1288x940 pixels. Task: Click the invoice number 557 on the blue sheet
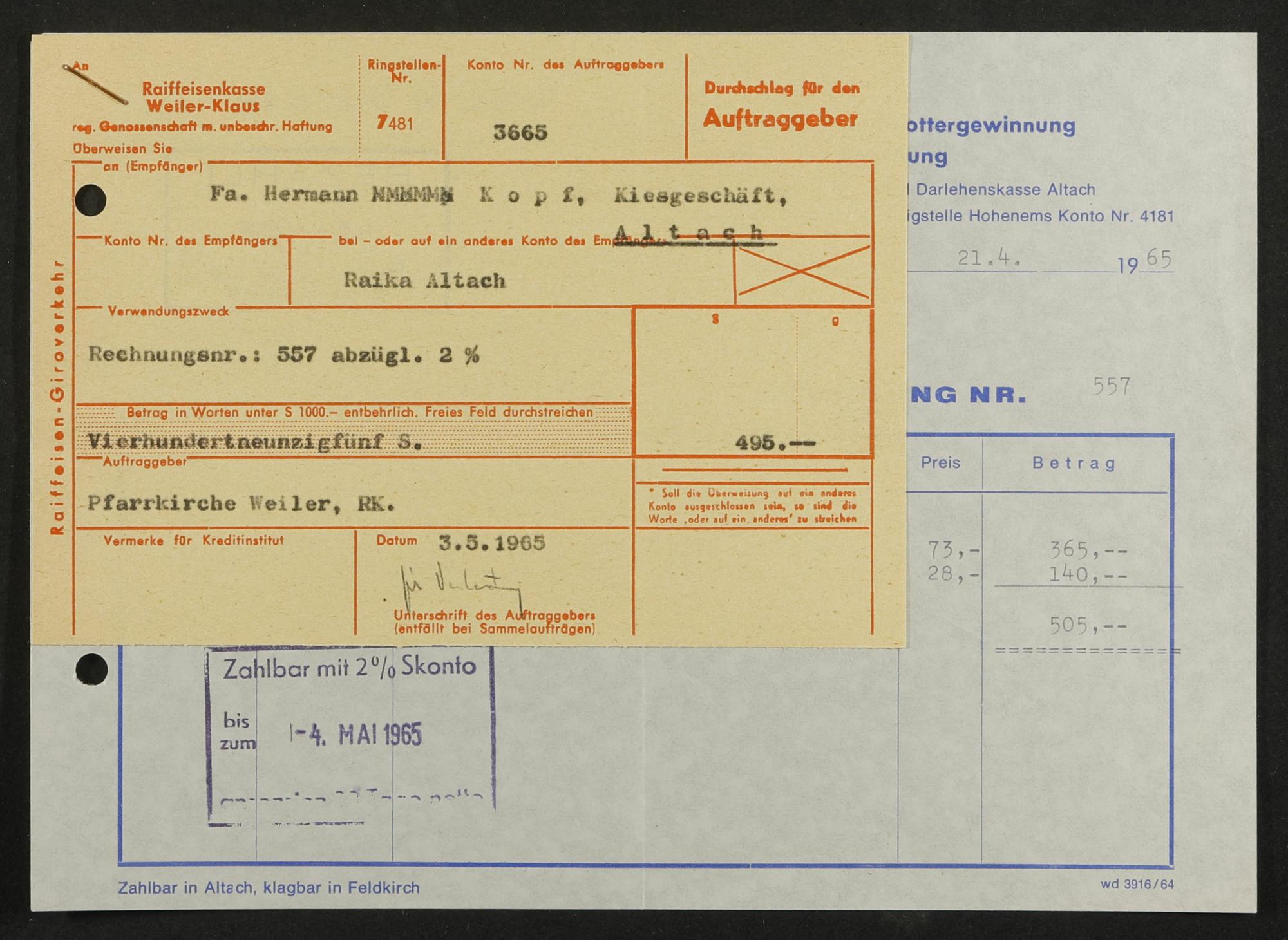1112,386
